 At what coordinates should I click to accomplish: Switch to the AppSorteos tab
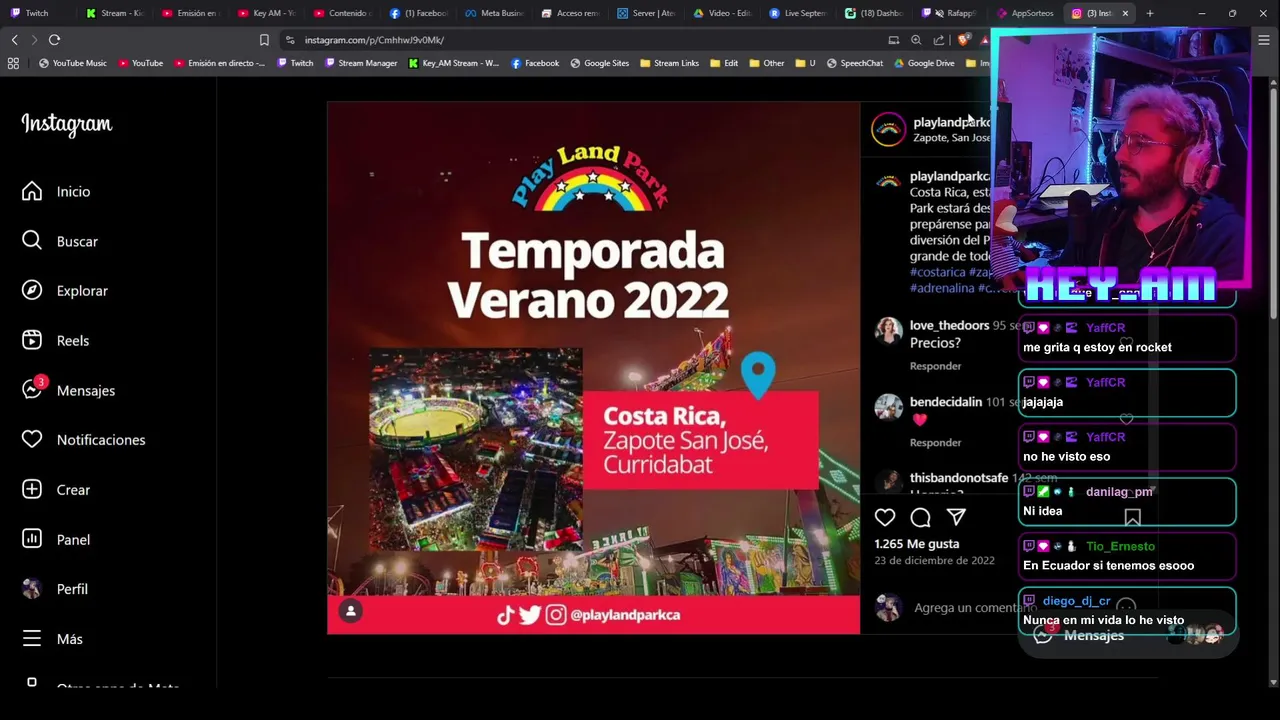coord(1025,13)
